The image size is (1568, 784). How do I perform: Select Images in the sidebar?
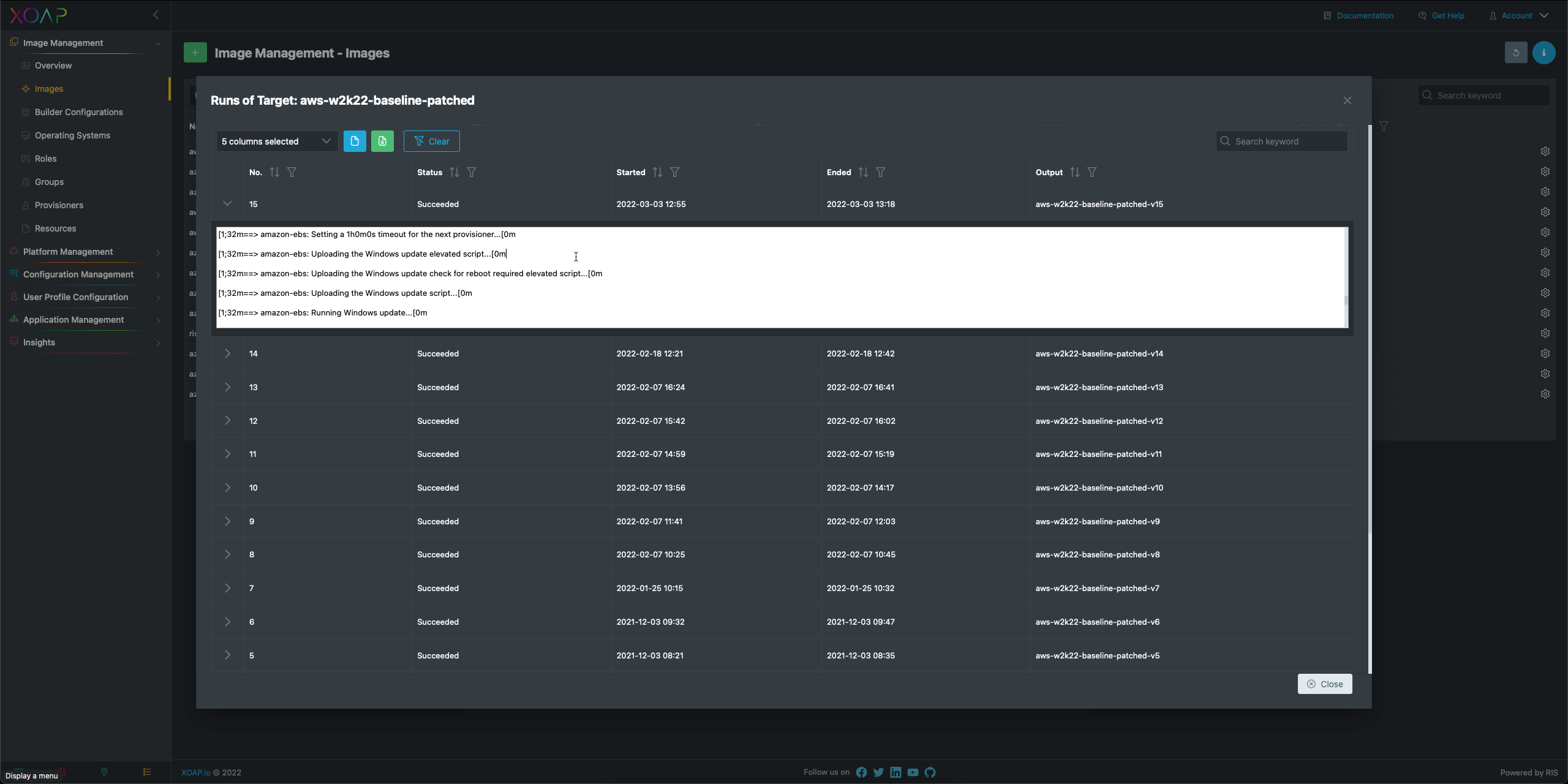tap(49, 89)
